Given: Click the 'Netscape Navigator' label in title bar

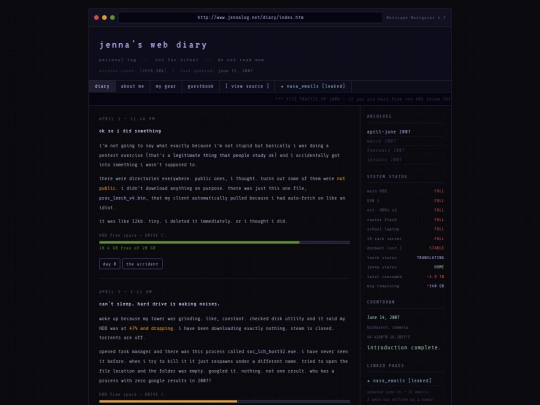Looking at the screenshot, I should [x=416, y=18].
